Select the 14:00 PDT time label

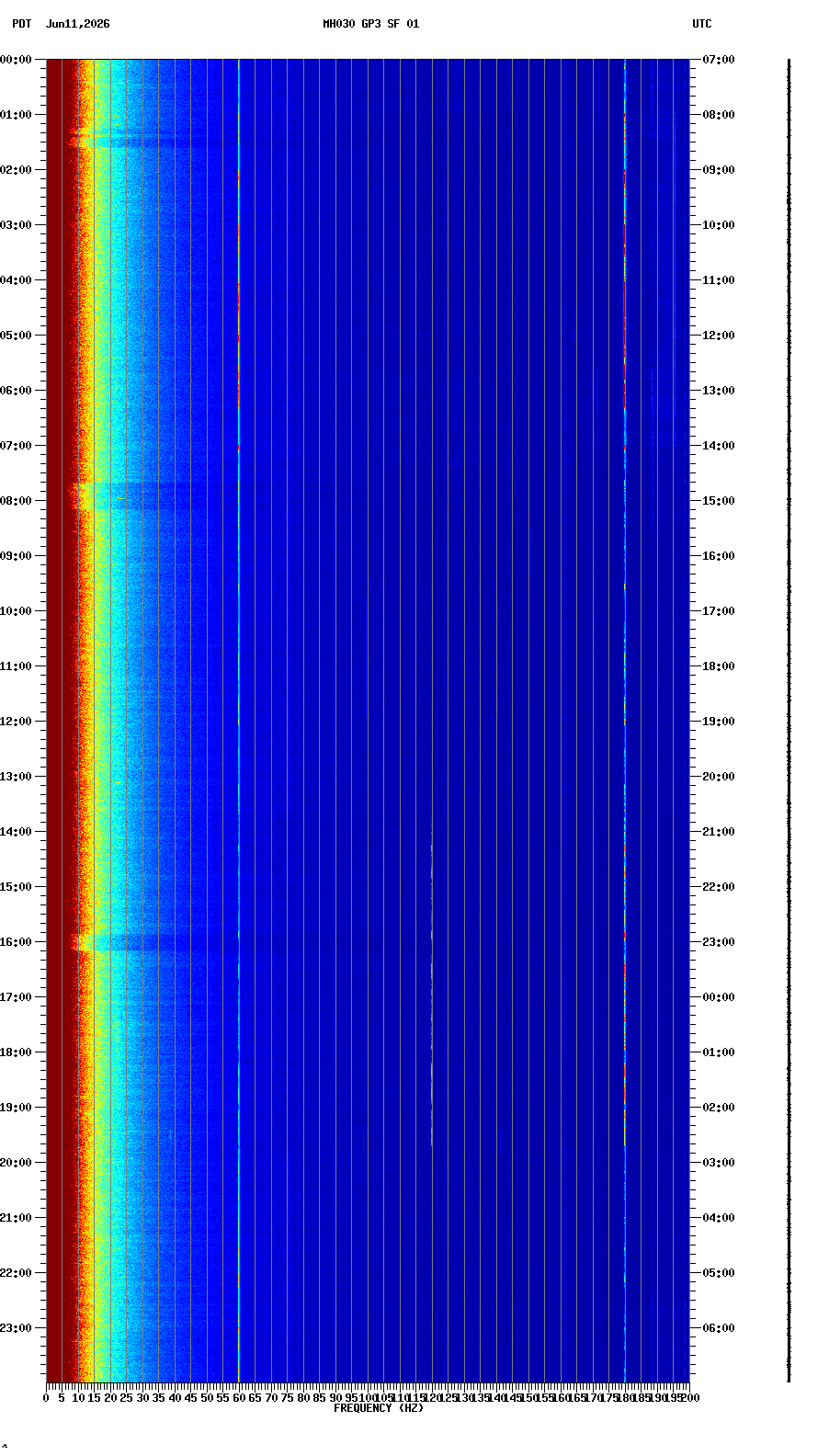[16, 832]
